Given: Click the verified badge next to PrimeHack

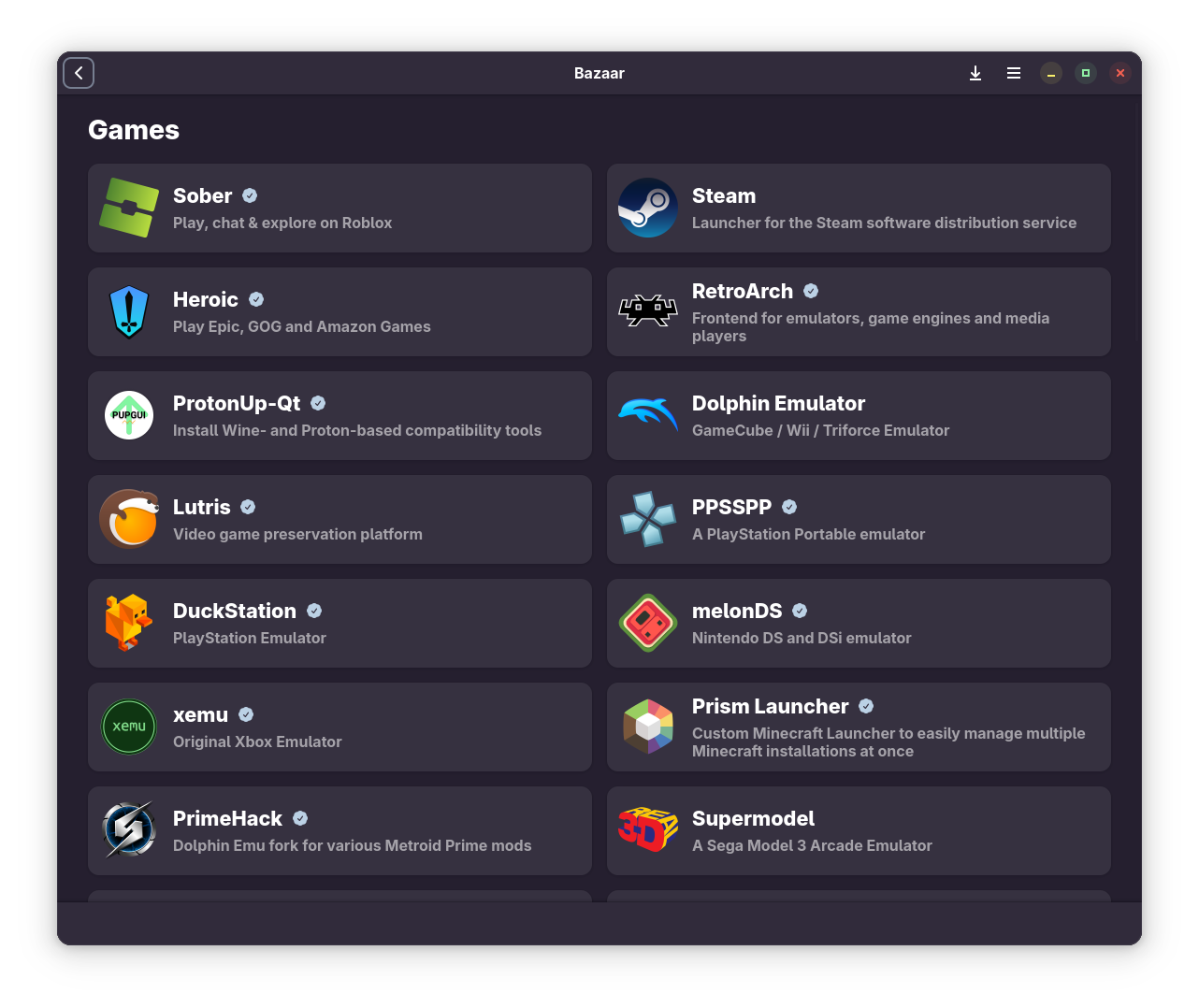Looking at the screenshot, I should click(300, 818).
